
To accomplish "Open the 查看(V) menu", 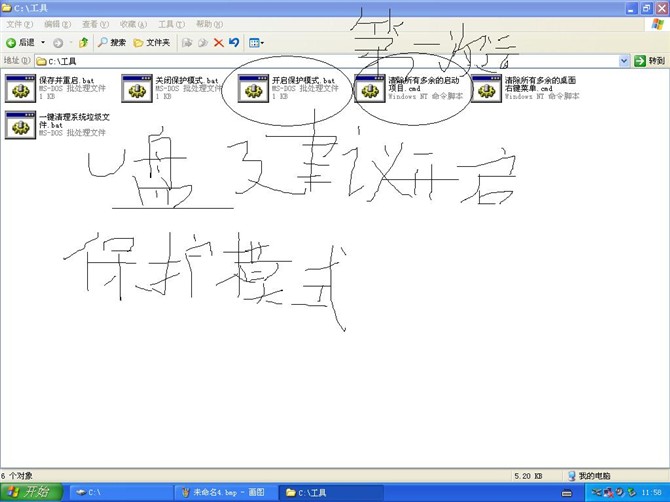I will tap(95, 24).
